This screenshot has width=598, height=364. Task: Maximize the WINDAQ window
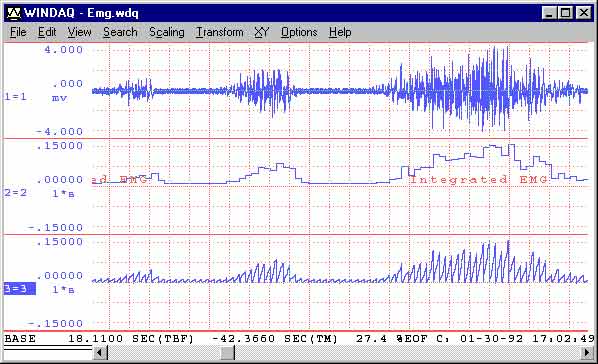coord(565,13)
